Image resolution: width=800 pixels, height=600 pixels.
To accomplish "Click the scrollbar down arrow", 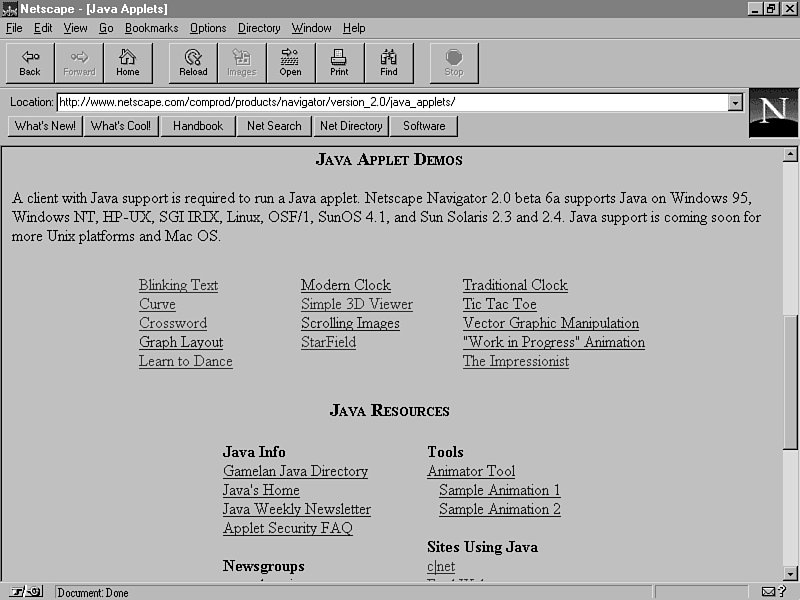I will coord(790,573).
